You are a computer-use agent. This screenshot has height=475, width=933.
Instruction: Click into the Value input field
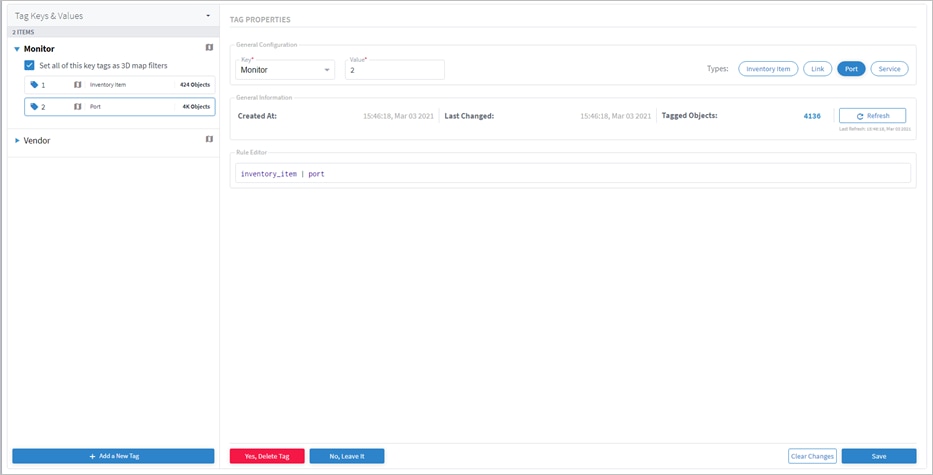(x=395, y=70)
